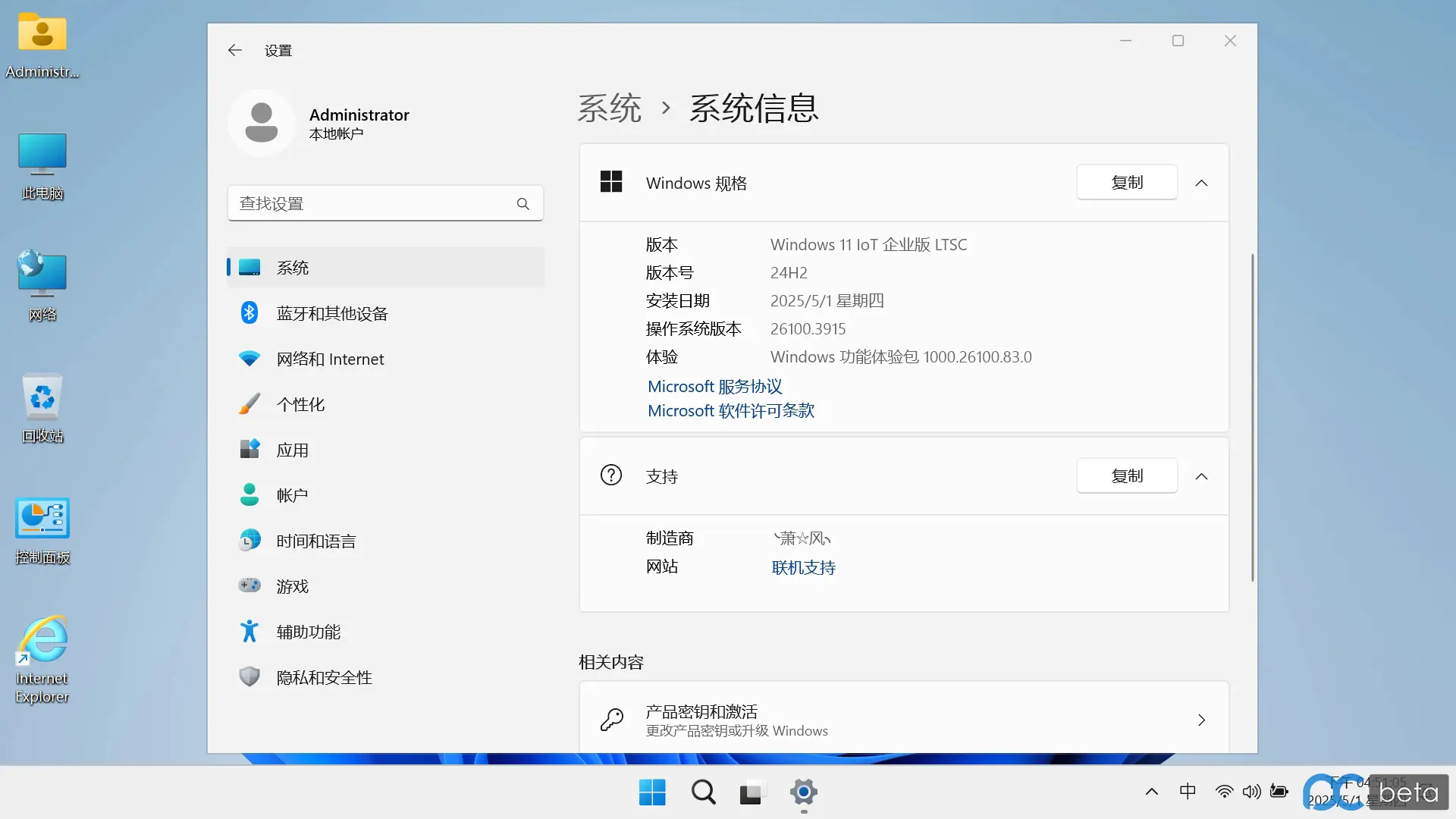
Task: Copy the 支持 section info with 复制
Action: click(1127, 475)
